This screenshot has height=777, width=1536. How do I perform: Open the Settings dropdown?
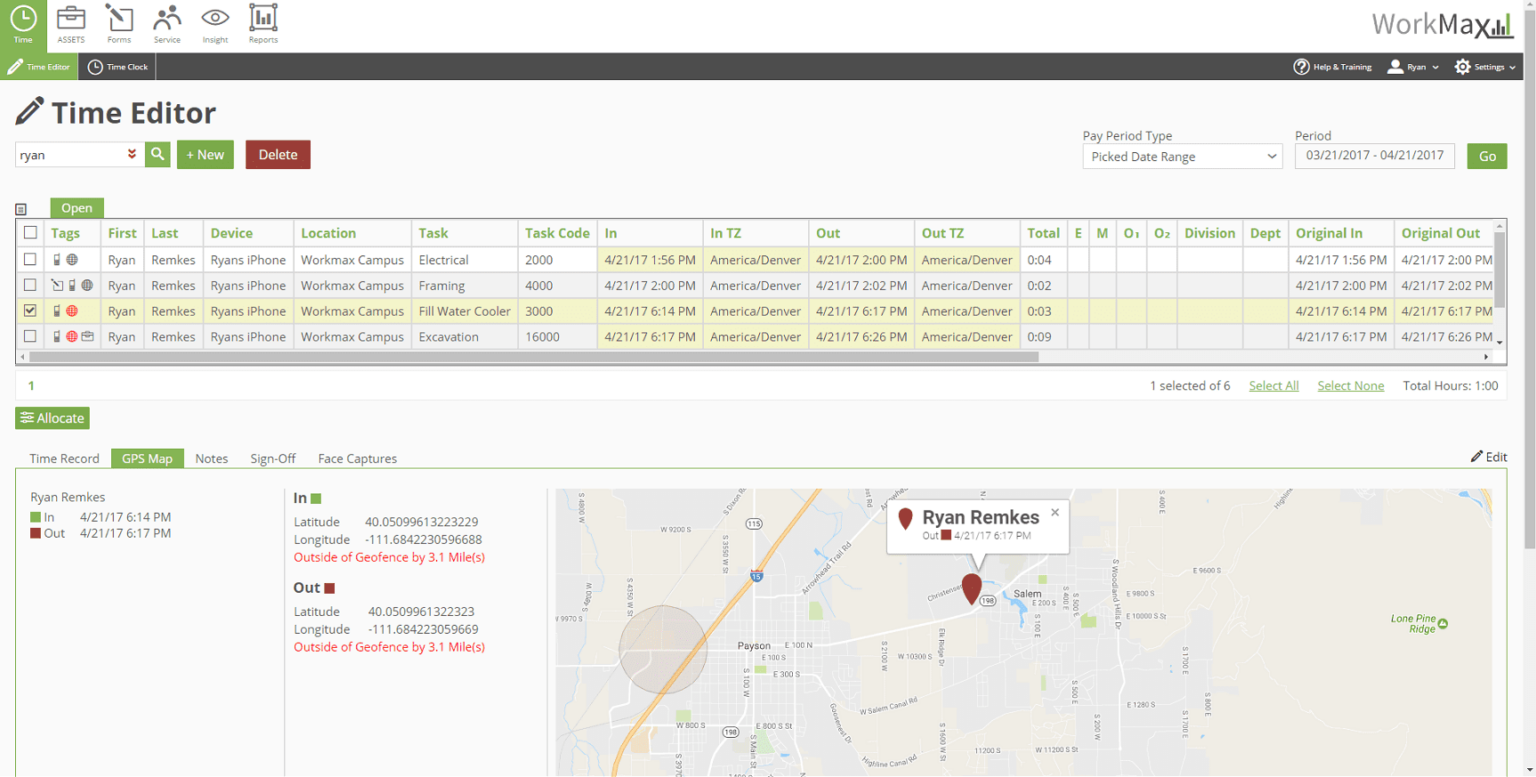(1485, 67)
